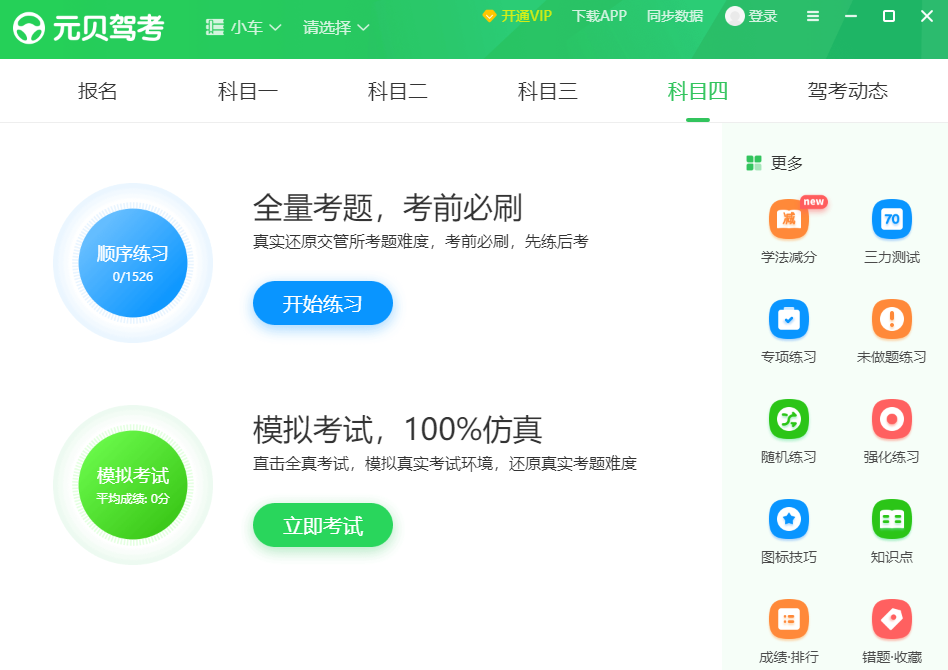Viewport: 948px width, 670px height.
Task: Switch to the 科目三 tab
Action: pos(548,91)
